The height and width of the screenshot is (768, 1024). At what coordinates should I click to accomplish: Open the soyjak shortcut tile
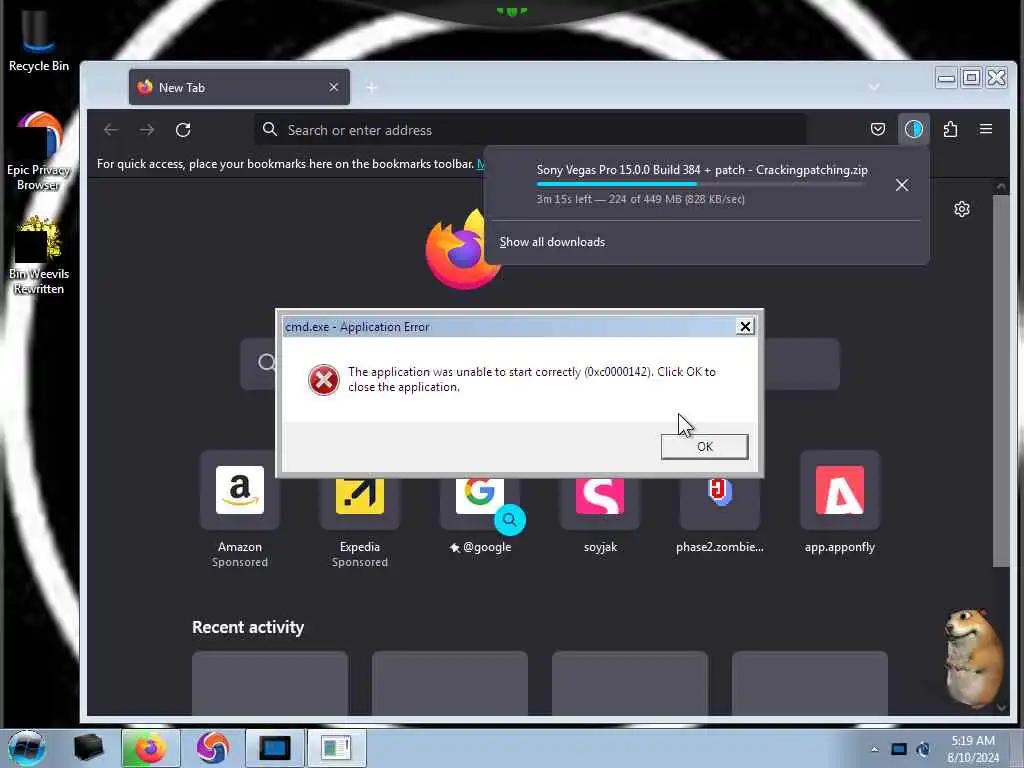[x=600, y=503]
